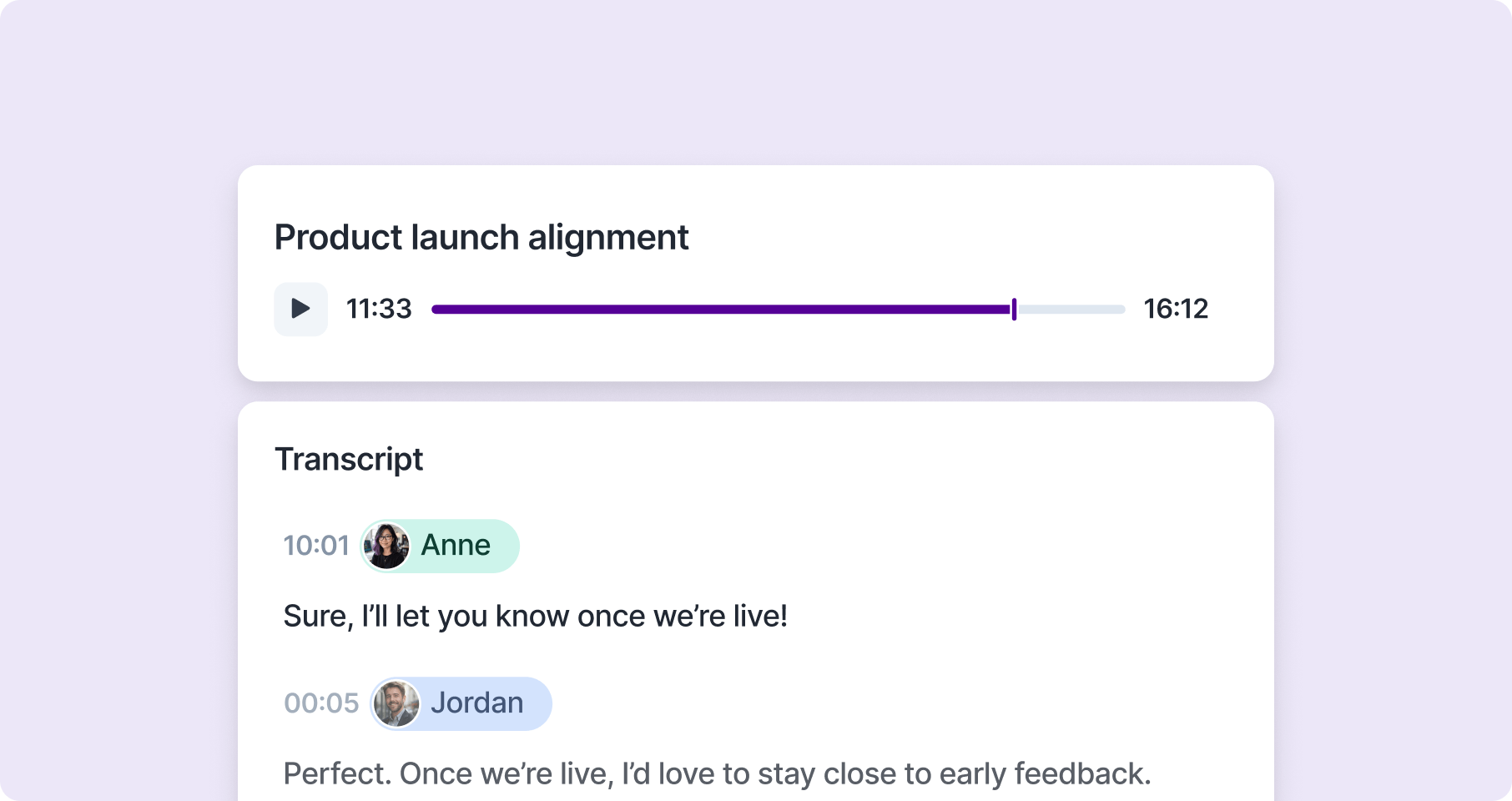The width and height of the screenshot is (1512, 801).
Task: Click the word 'feedback.' in Jordan's message
Action: pos(1083,773)
